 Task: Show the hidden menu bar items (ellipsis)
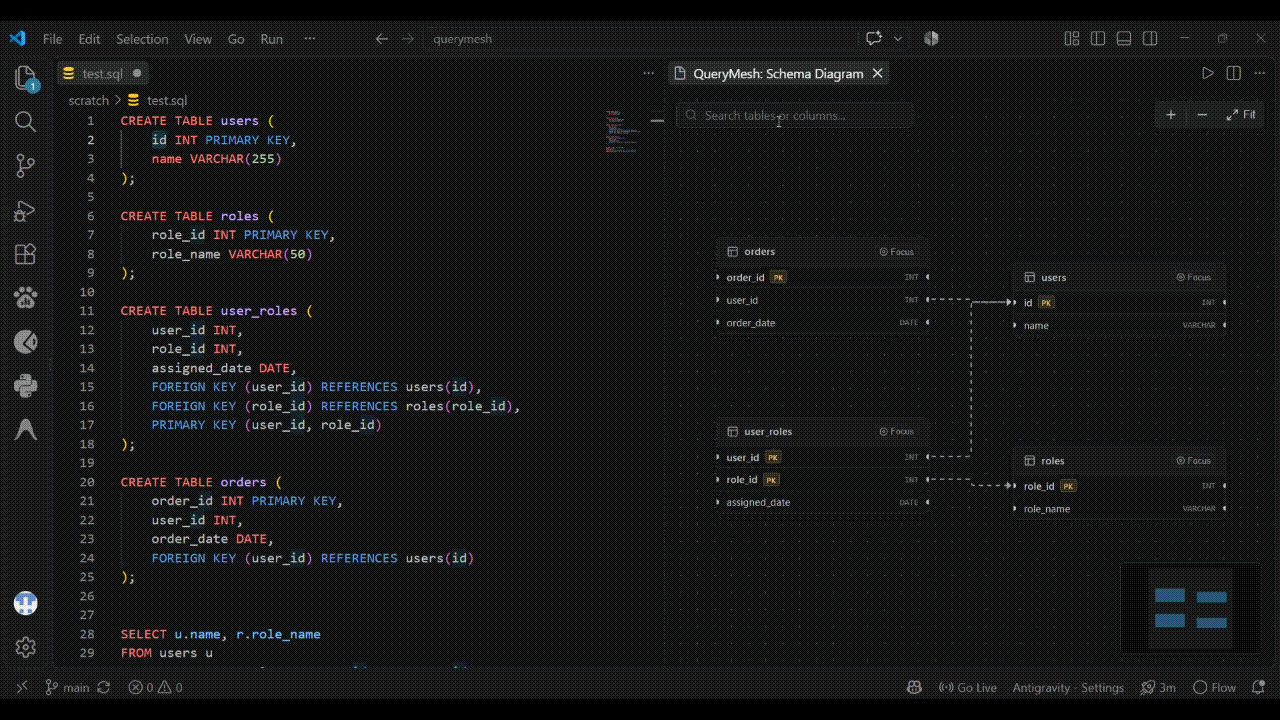point(310,39)
